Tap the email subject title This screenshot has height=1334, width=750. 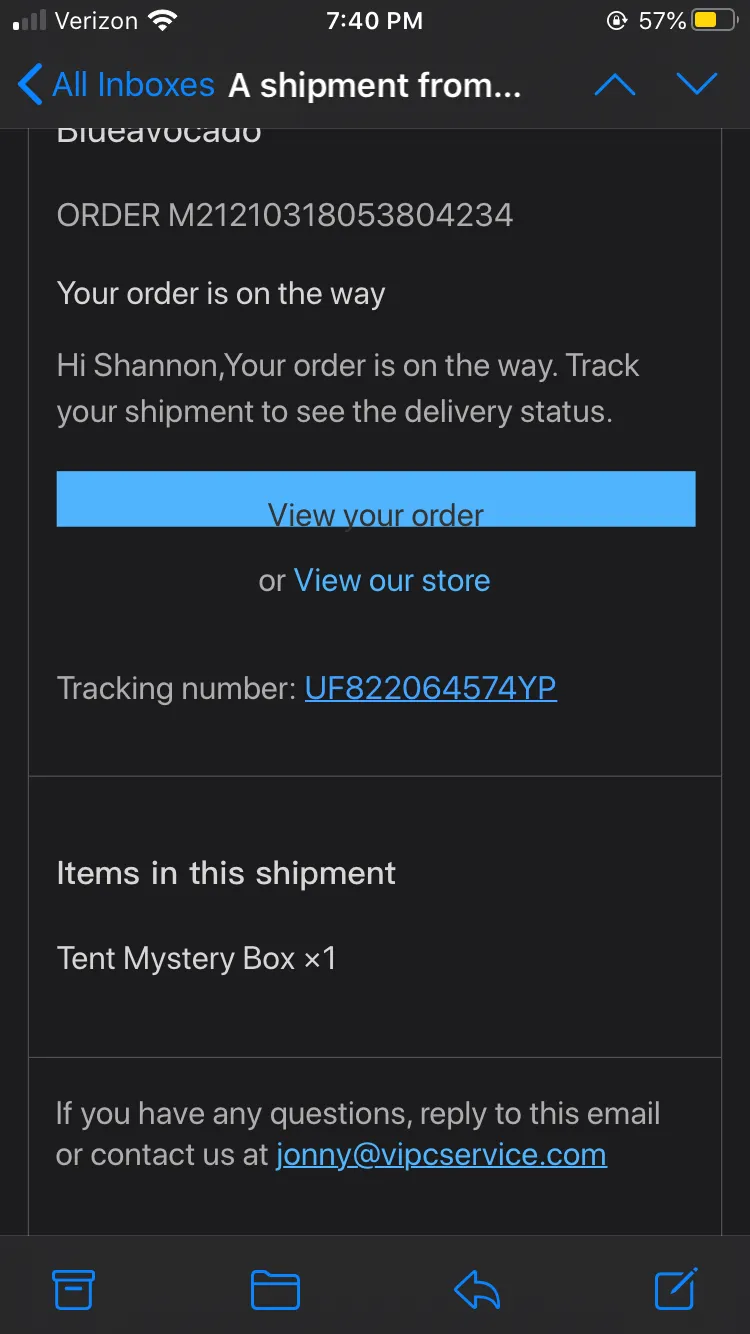[375, 86]
